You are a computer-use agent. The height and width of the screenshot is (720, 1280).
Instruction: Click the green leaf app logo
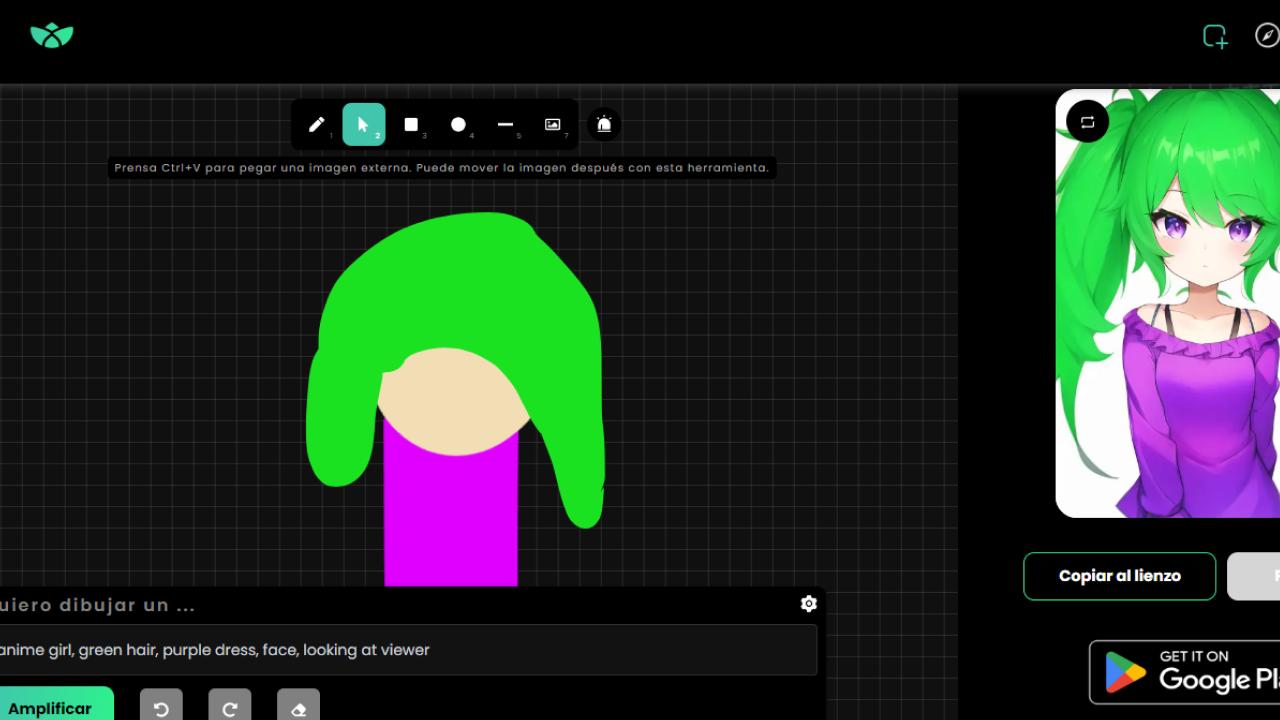coord(52,36)
